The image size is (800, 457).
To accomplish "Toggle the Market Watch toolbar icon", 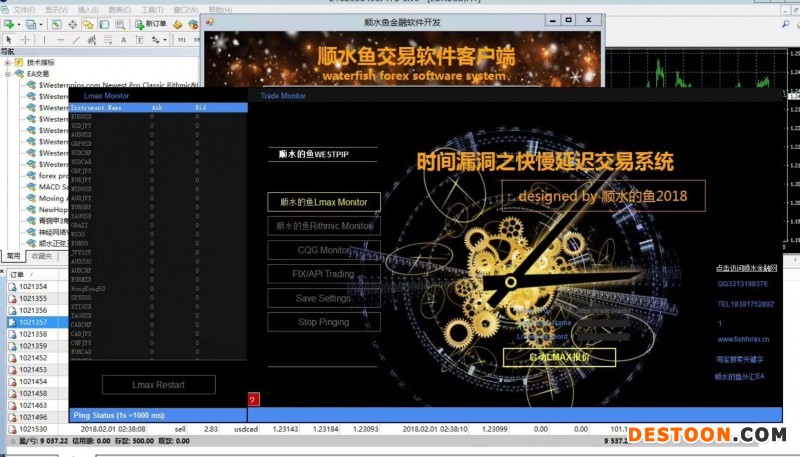I will (57, 24).
